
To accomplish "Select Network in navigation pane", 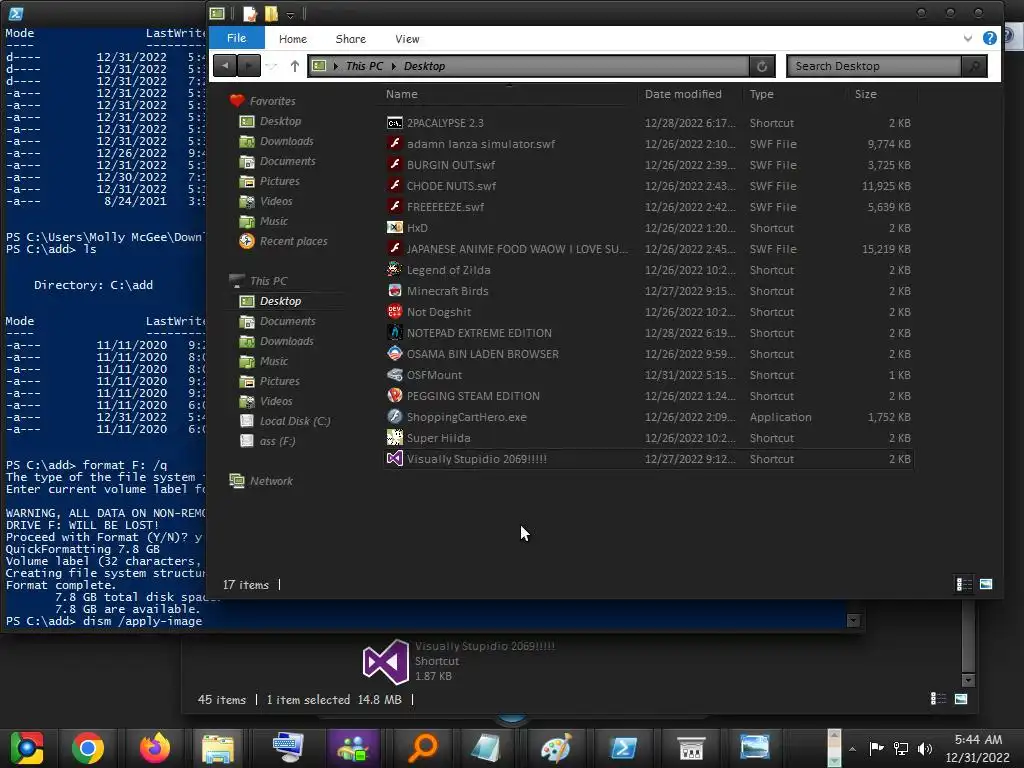I will pos(270,481).
